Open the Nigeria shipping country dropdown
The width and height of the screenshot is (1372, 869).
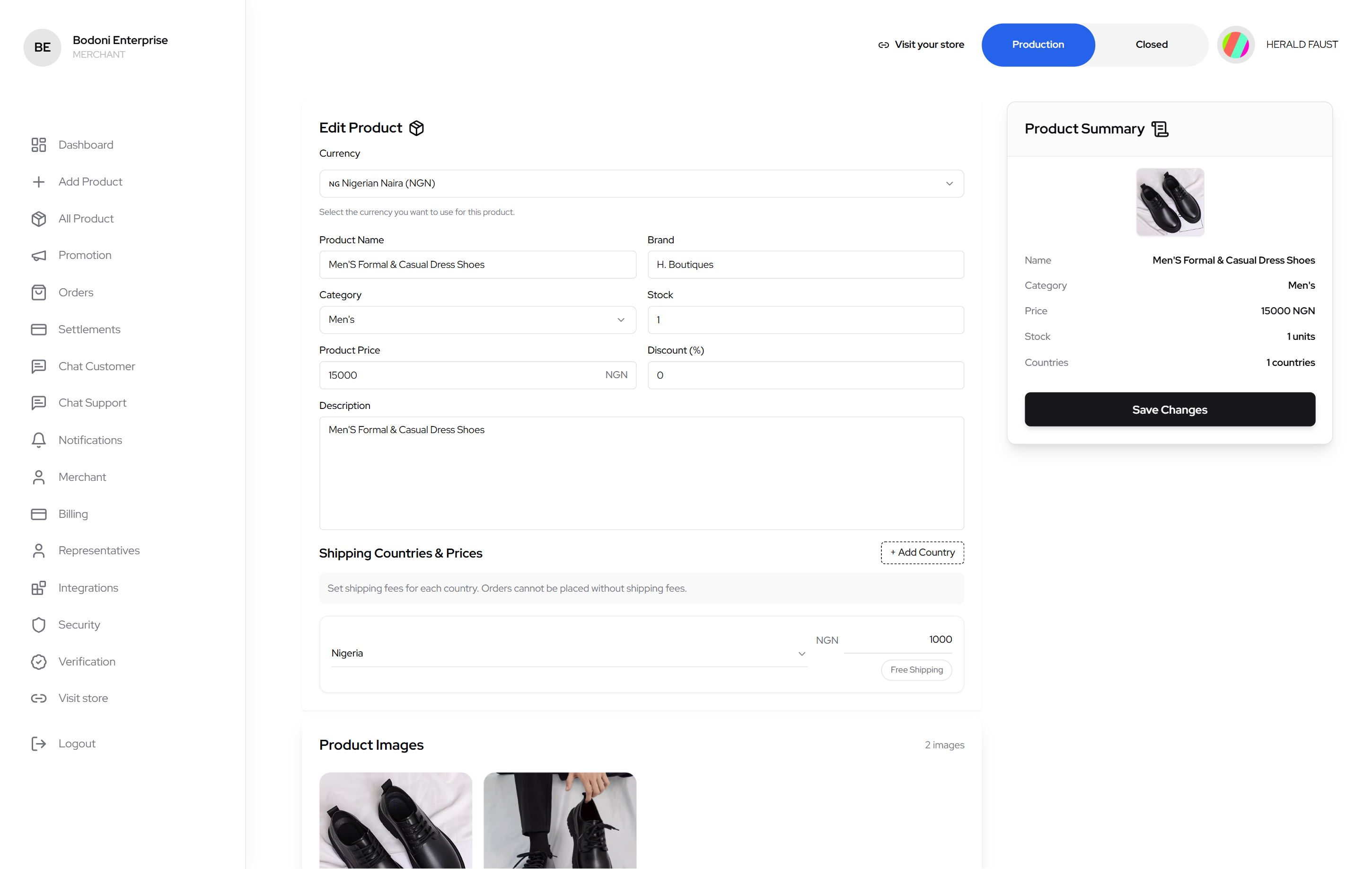tap(568, 653)
